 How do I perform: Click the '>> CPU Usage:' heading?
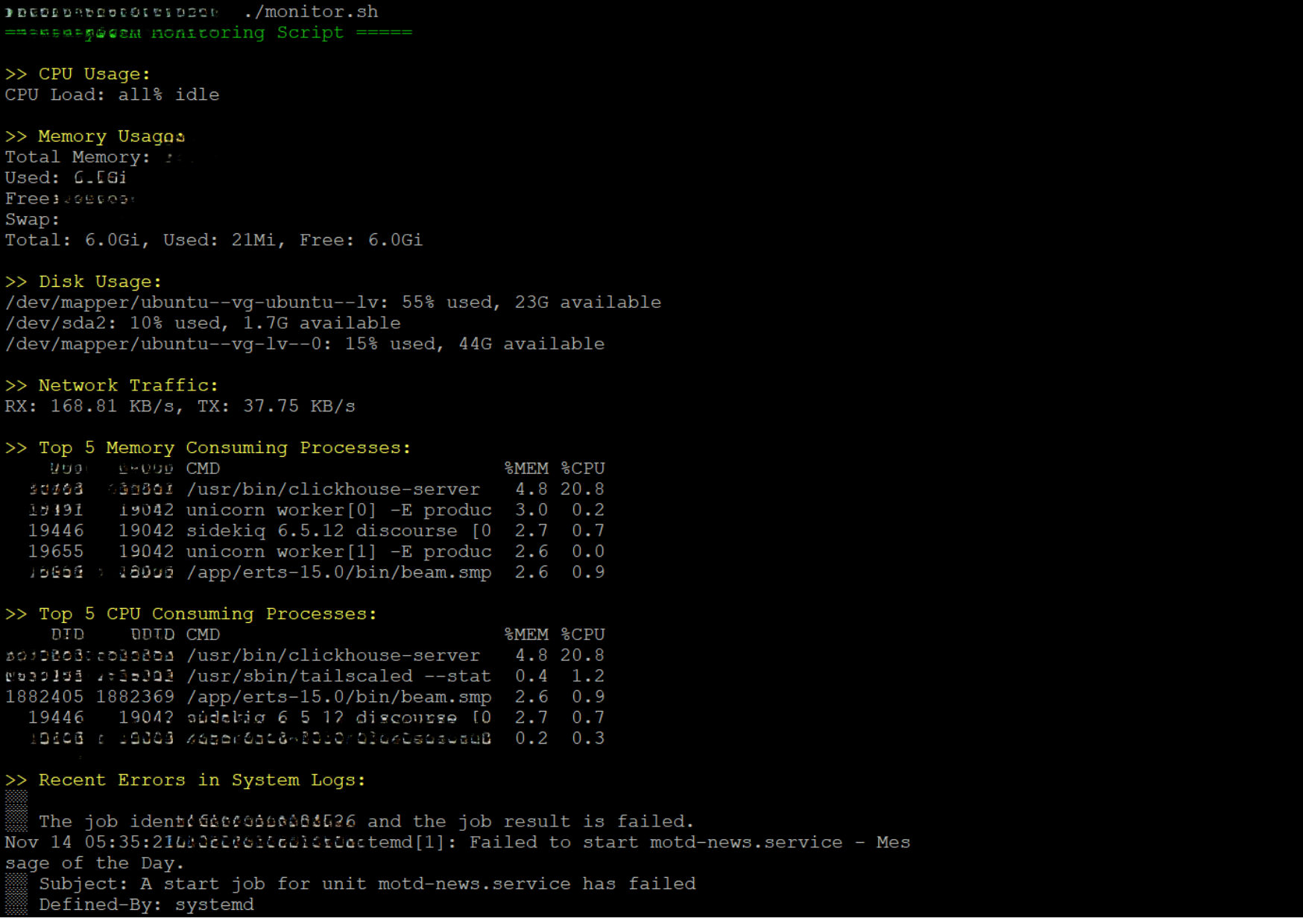point(78,75)
